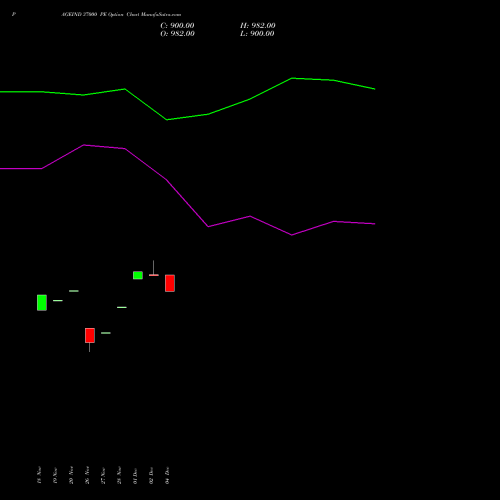This screenshot has width=500, height=500.
Task: Select the 04 Dec date label
Action: (167, 475)
